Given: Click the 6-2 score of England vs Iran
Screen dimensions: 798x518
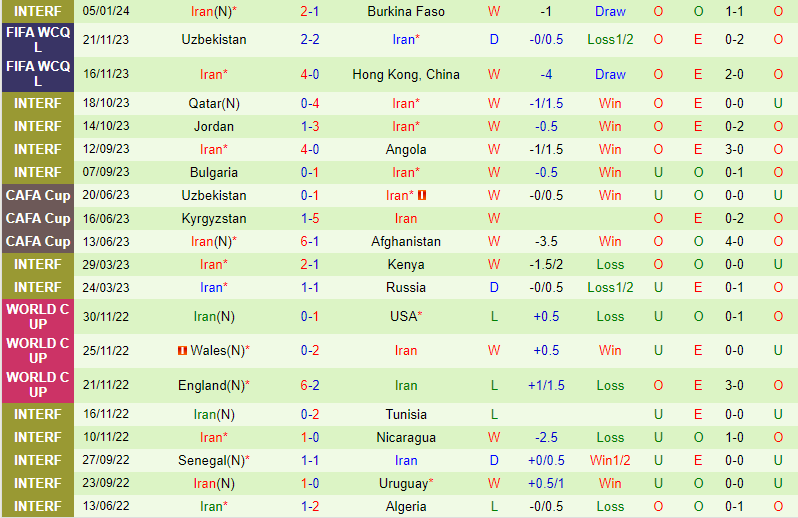Looking at the screenshot, I should (x=310, y=385).
